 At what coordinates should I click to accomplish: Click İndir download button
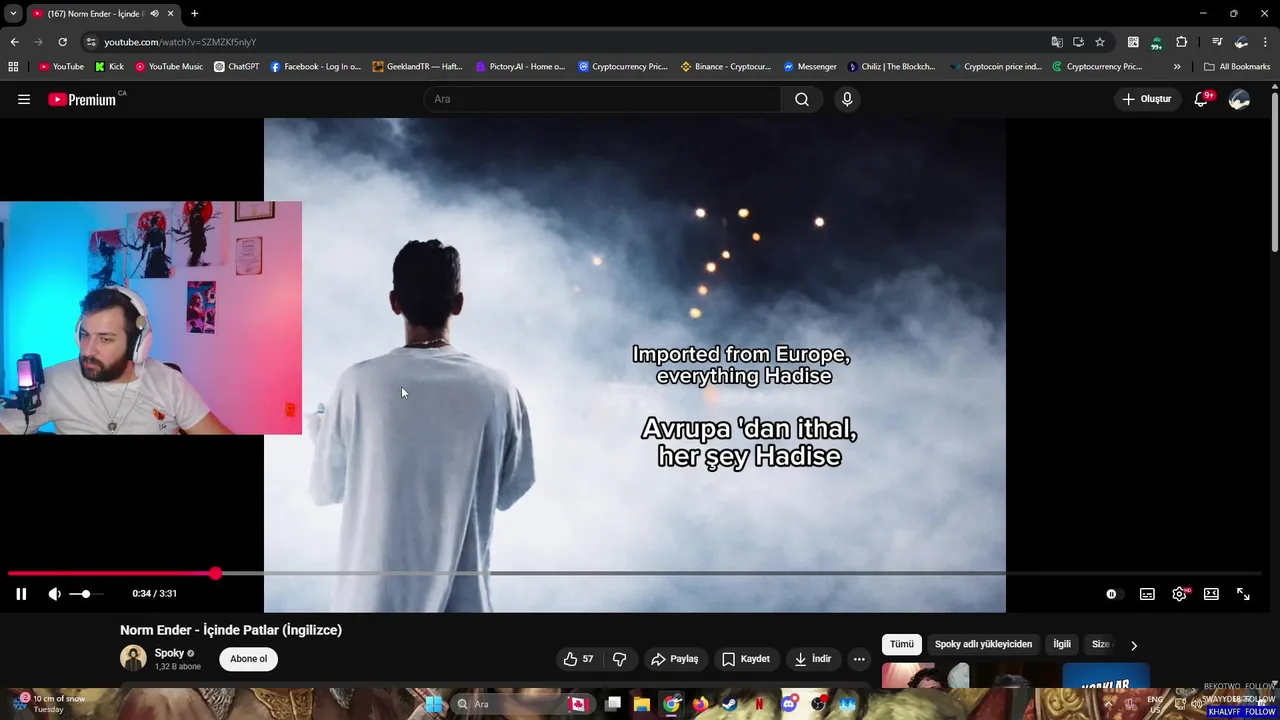tap(812, 659)
